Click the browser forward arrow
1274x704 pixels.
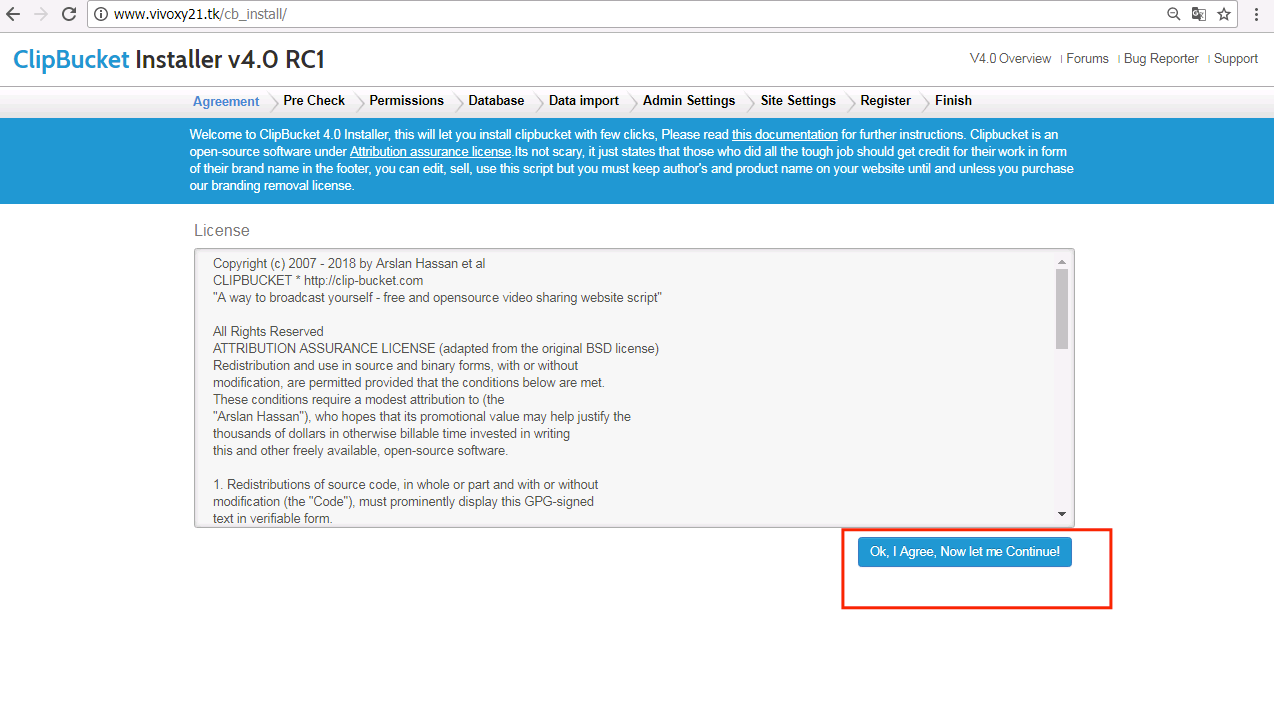click(x=41, y=15)
